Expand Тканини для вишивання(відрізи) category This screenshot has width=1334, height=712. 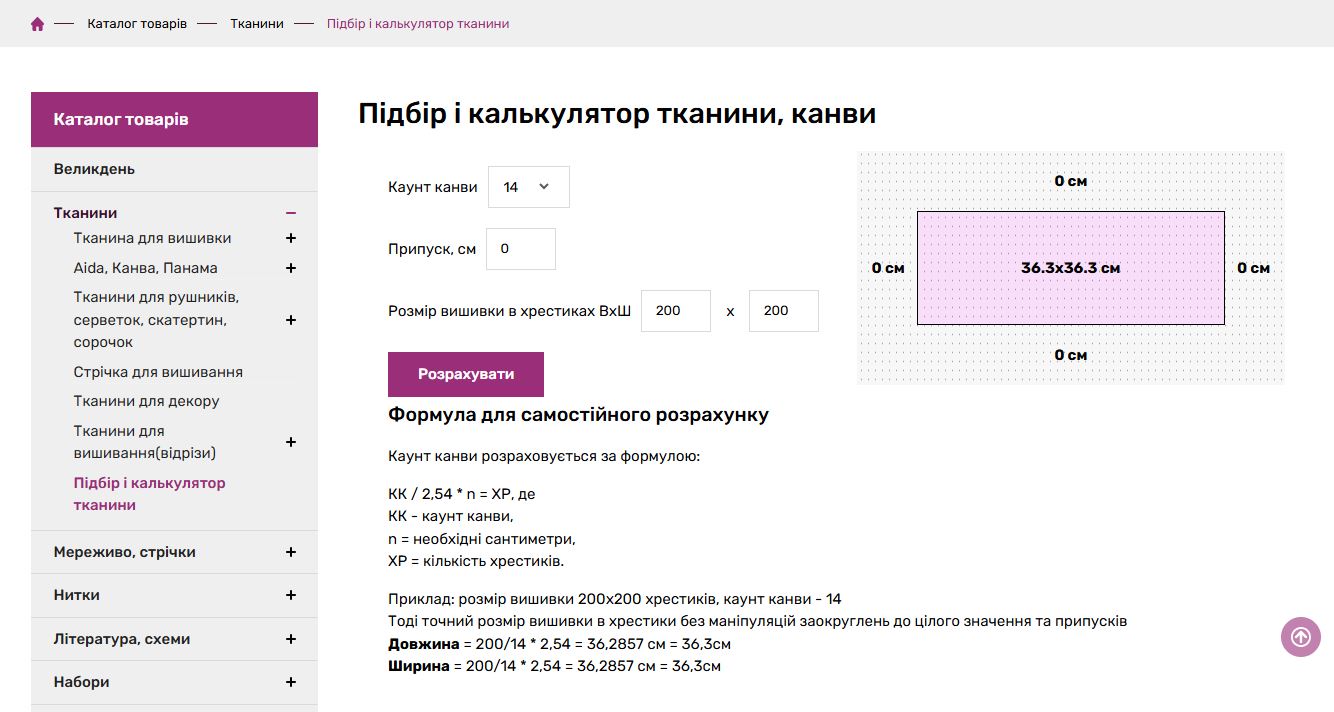[291, 442]
